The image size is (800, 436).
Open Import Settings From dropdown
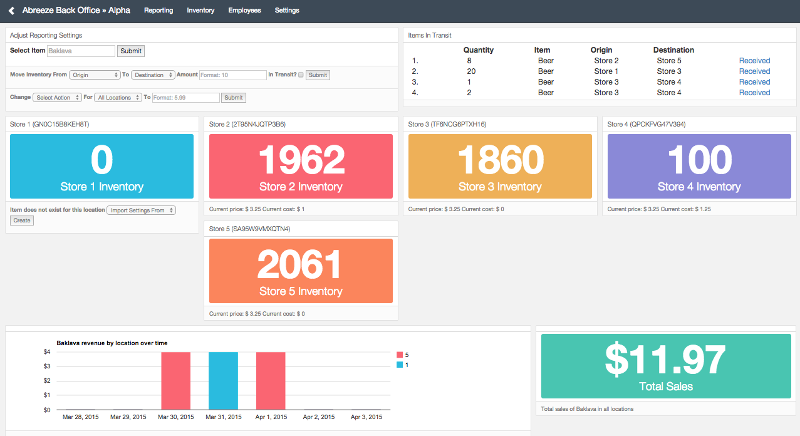pos(141,210)
